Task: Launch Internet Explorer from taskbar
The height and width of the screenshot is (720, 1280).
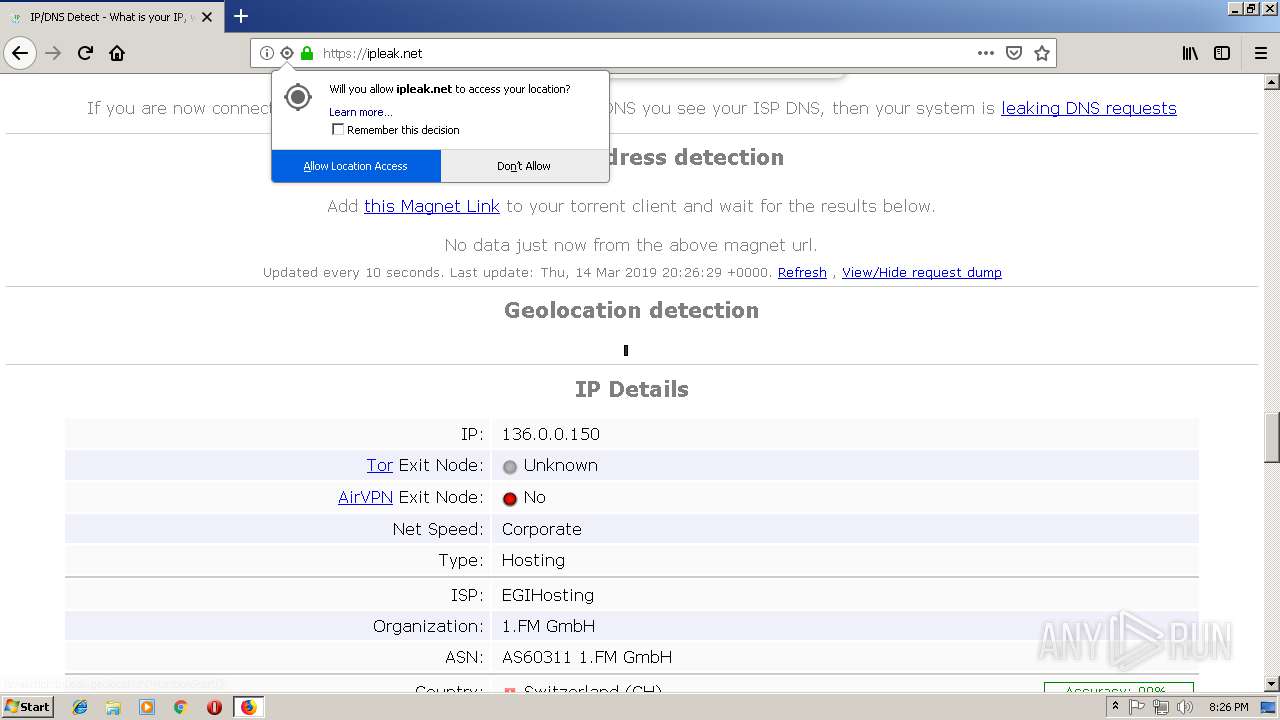Action: click(80, 707)
